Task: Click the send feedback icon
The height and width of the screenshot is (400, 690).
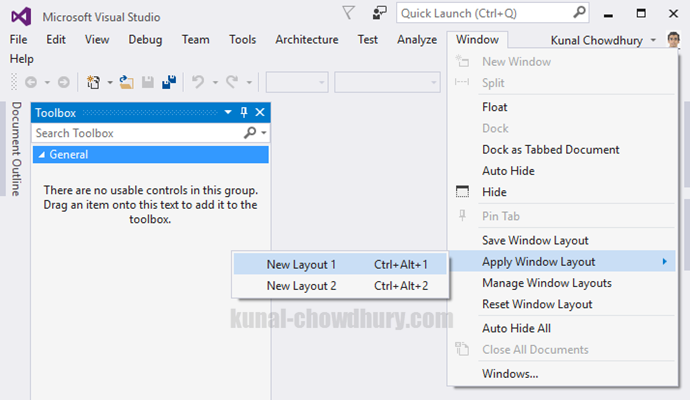Action: [x=379, y=13]
